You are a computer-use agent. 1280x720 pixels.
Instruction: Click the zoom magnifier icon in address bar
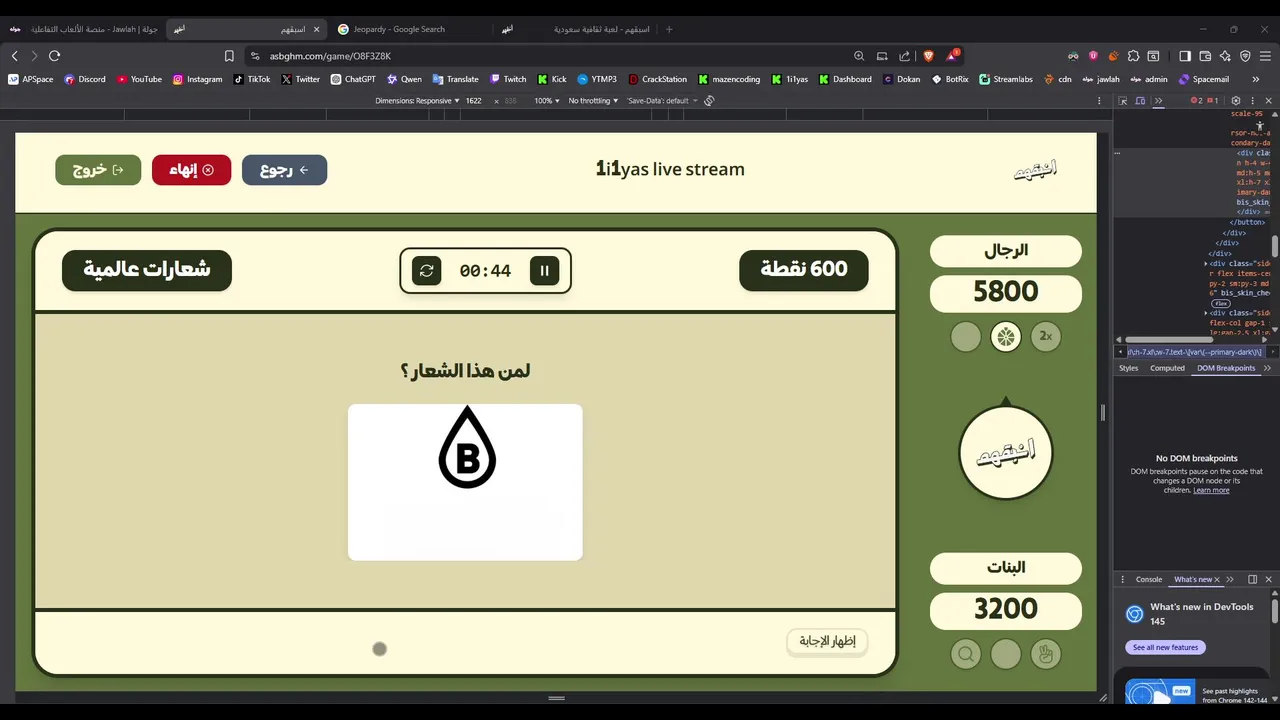coord(859,56)
